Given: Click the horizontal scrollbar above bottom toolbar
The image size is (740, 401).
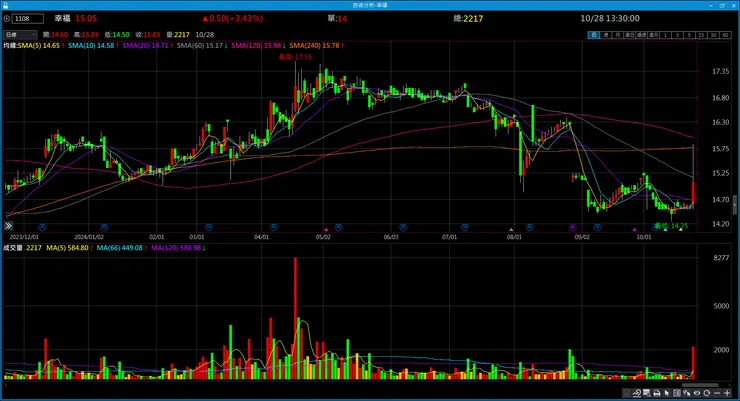Looking at the screenshot, I should click(x=700, y=385).
